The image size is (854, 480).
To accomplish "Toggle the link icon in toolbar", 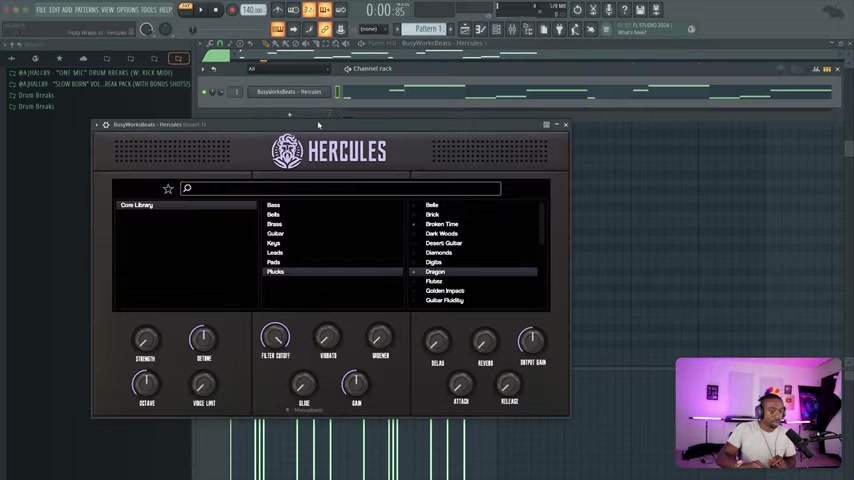I will (x=325, y=29).
